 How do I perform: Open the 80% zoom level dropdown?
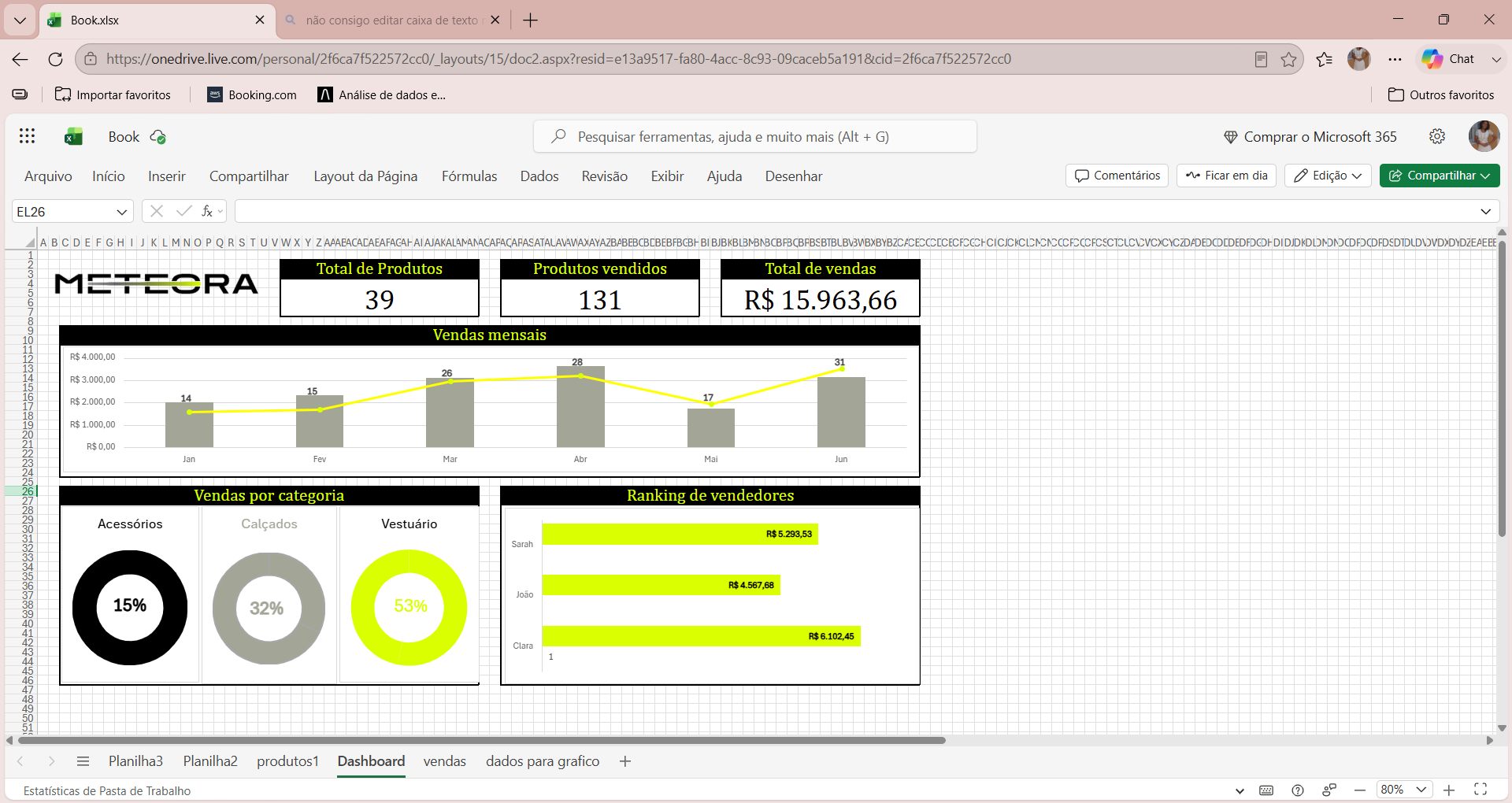(1403, 790)
